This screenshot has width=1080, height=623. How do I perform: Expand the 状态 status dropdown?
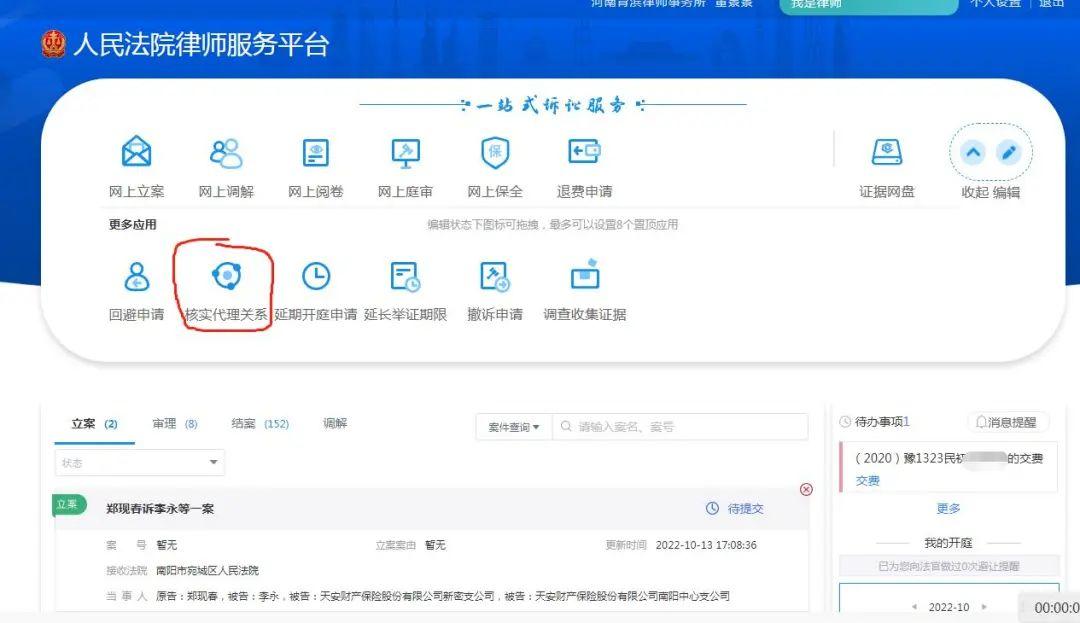coord(140,463)
